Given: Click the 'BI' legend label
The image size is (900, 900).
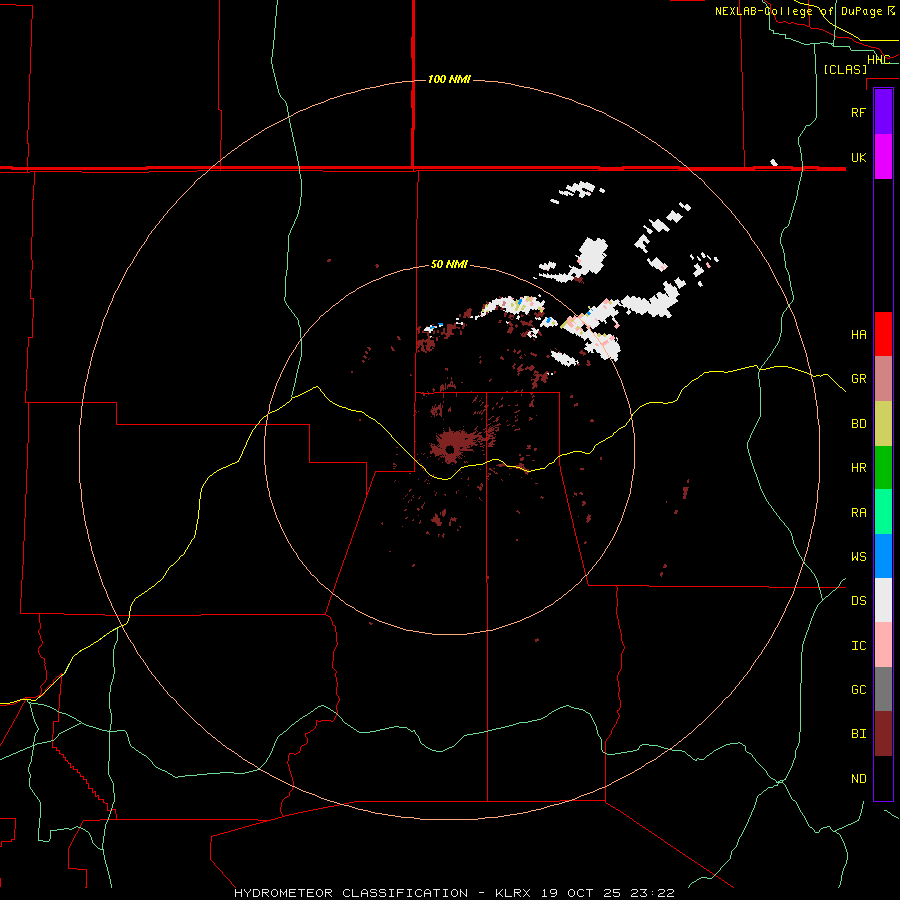Looking at the screenshot, I should 858,734.
